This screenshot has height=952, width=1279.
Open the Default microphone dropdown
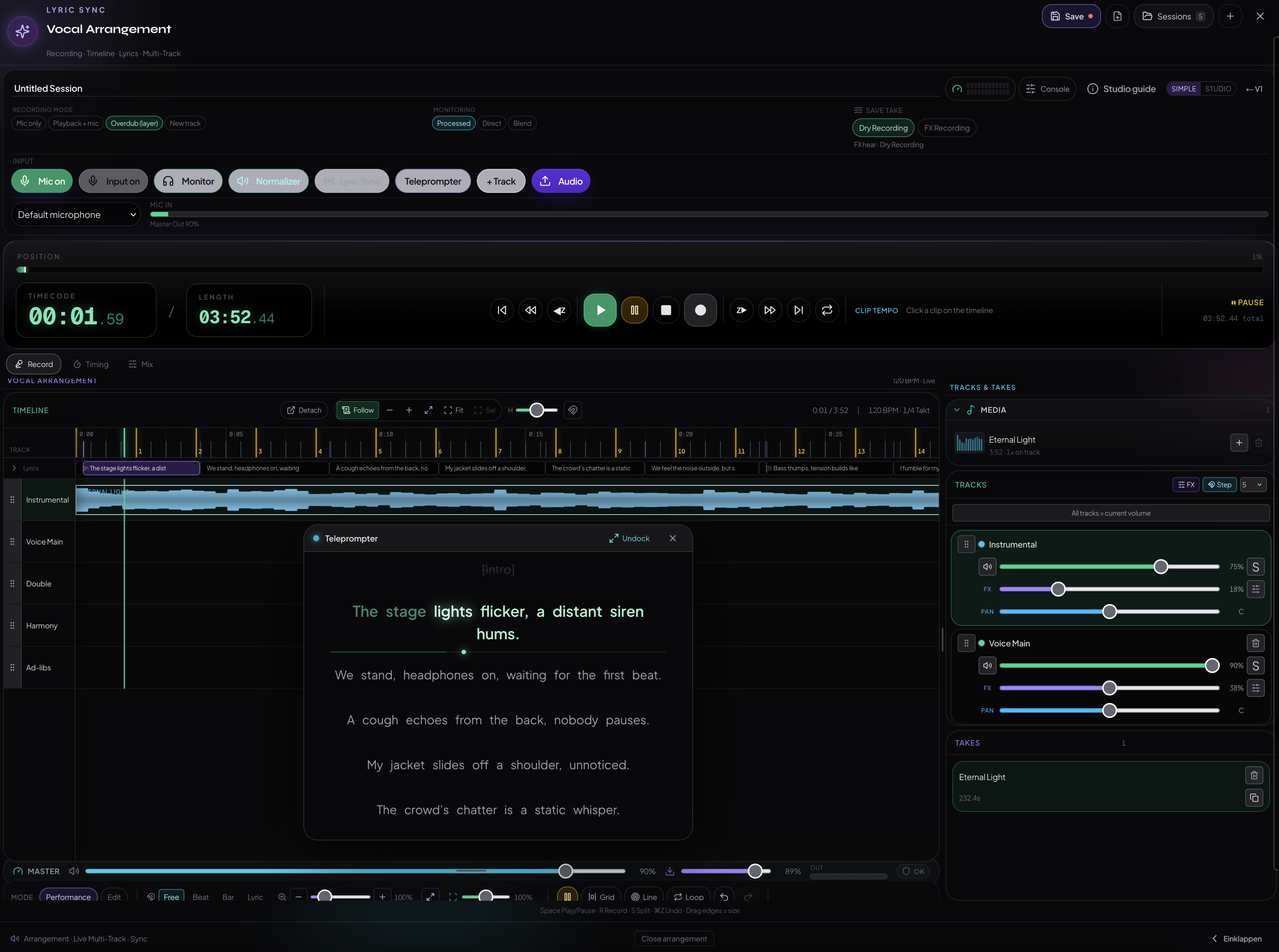pos(76,214)
